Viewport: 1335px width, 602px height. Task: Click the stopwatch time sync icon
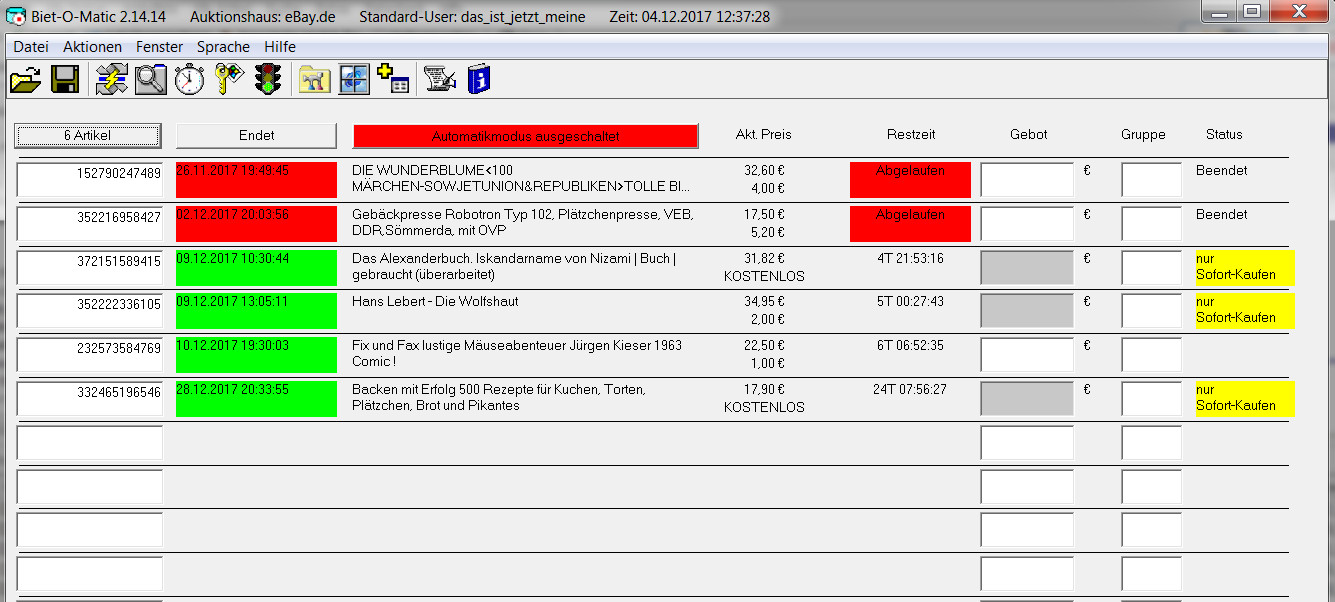click(x=189, y=79)
